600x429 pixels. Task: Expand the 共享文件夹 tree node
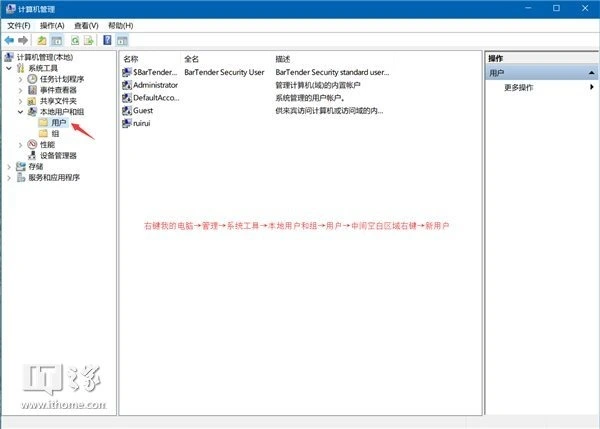(21, 101)
